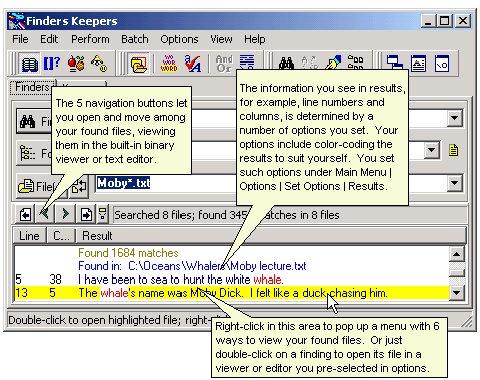Open the Batch menu
The image size is (480, 380).
pyautogui.click(x=135, y=39)
